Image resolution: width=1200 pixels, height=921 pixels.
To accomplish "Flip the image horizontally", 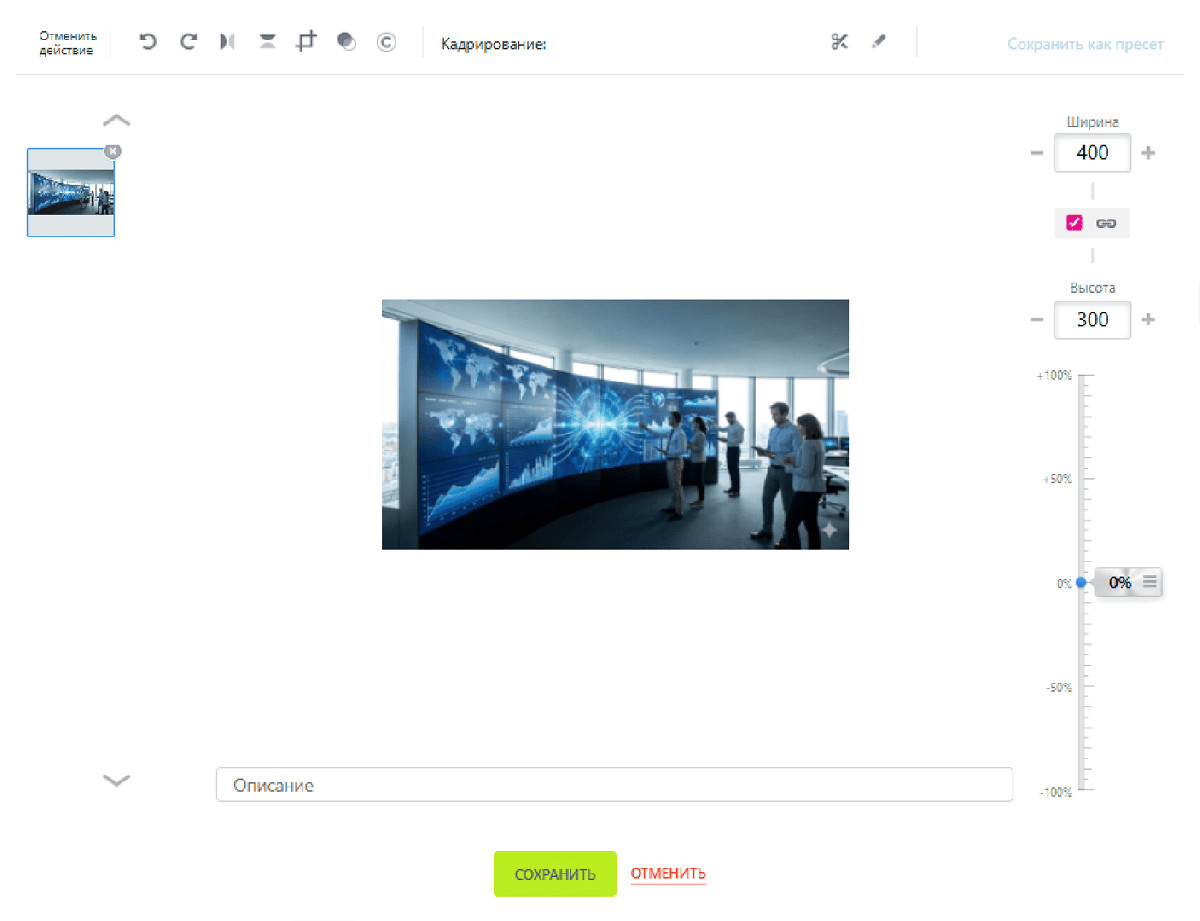I will (x=228, y=42).
